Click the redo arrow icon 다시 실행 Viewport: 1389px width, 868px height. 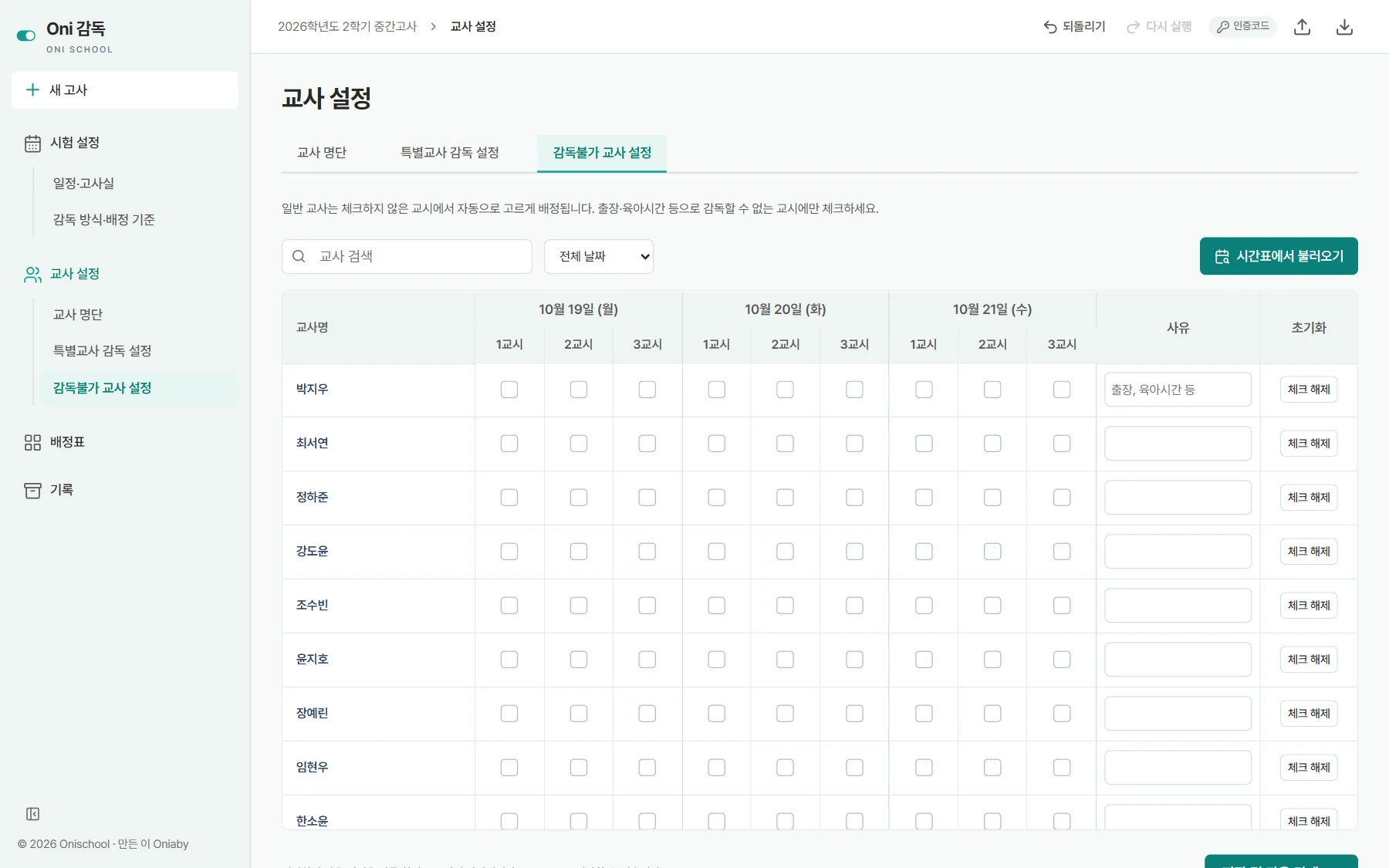tap(1133, 27)
